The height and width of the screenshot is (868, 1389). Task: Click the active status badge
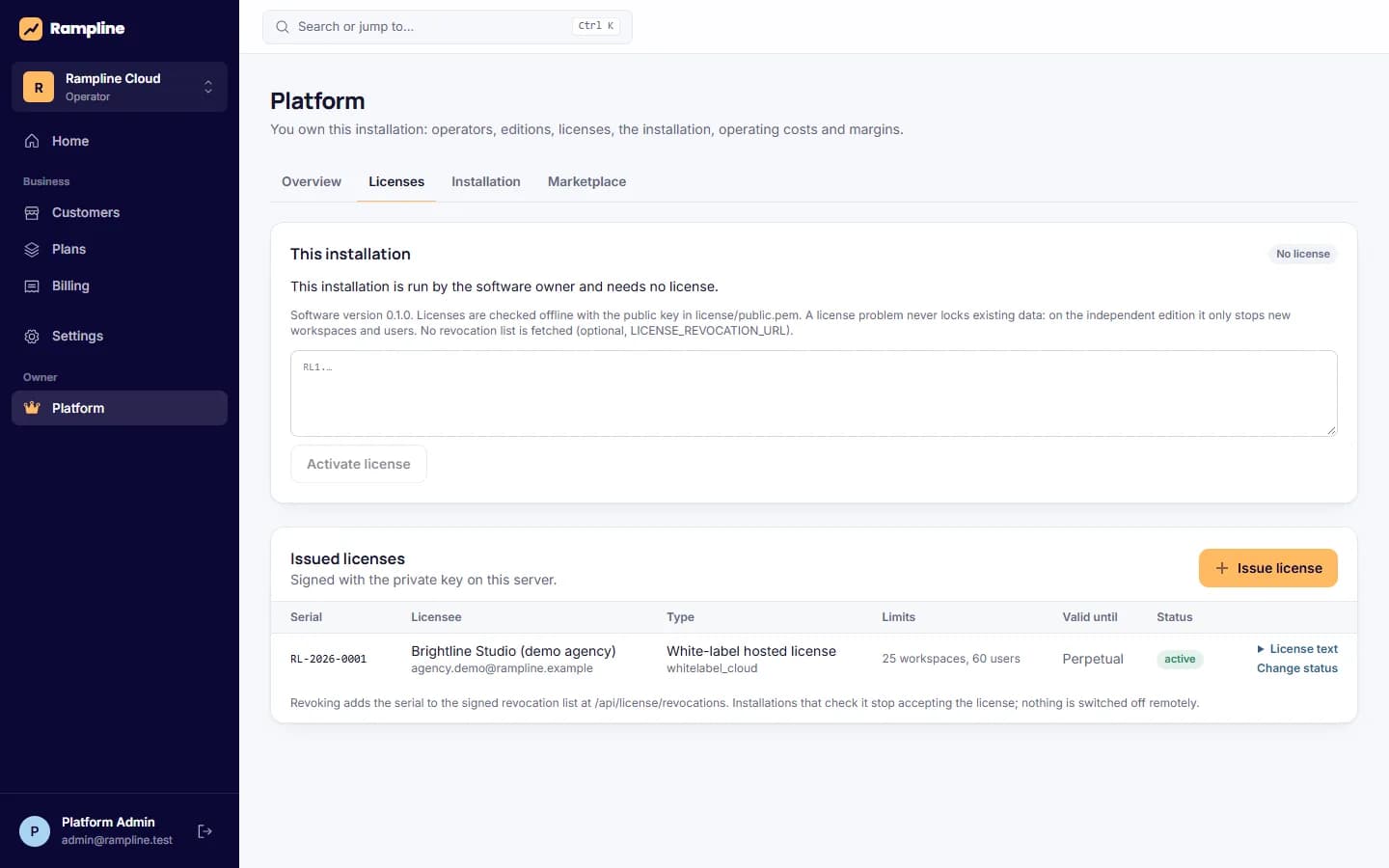tap(1180, 660)
